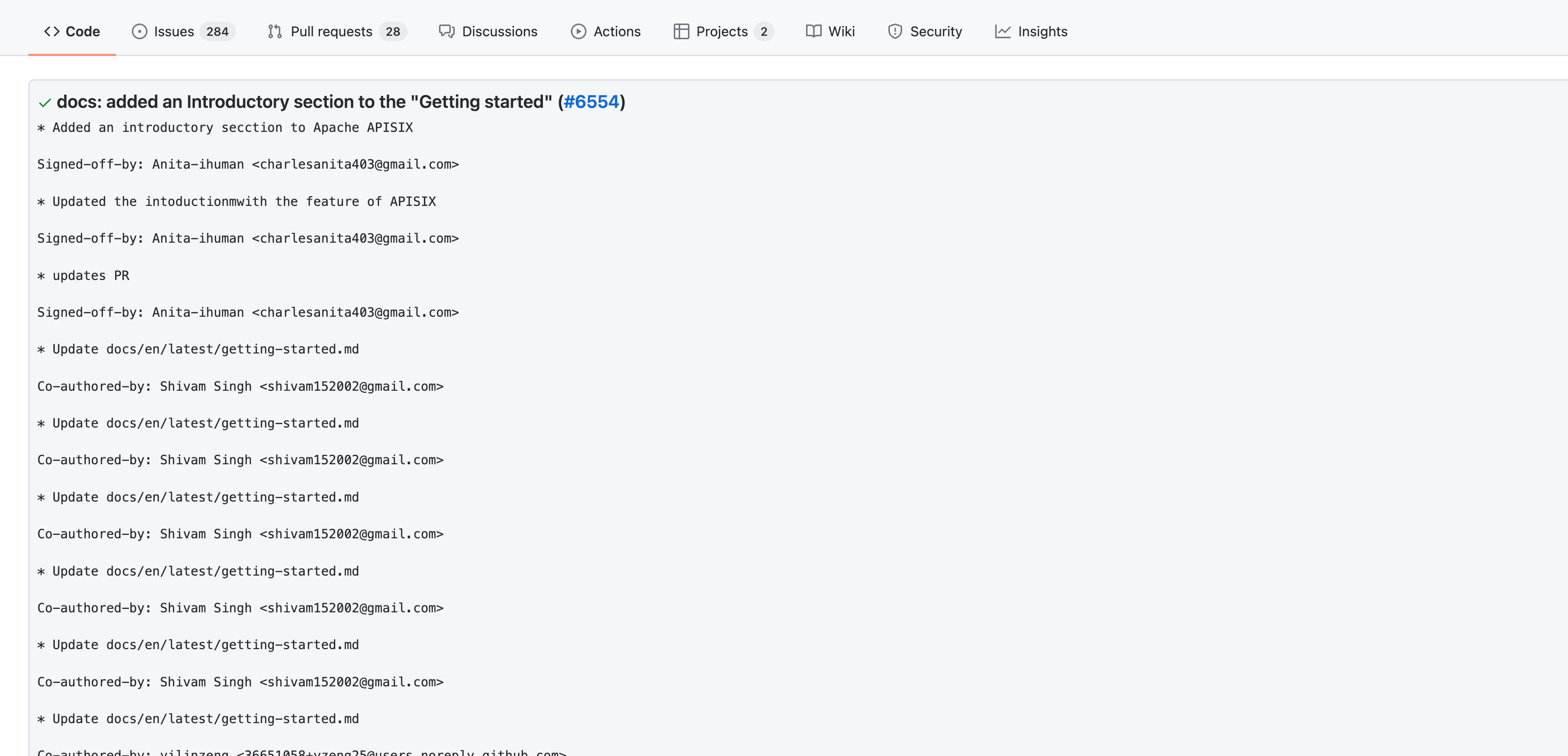The width and height of the screenshot is (1568, 756).
Task: Click the Projects count badge 2
Action: coord(763,32)
